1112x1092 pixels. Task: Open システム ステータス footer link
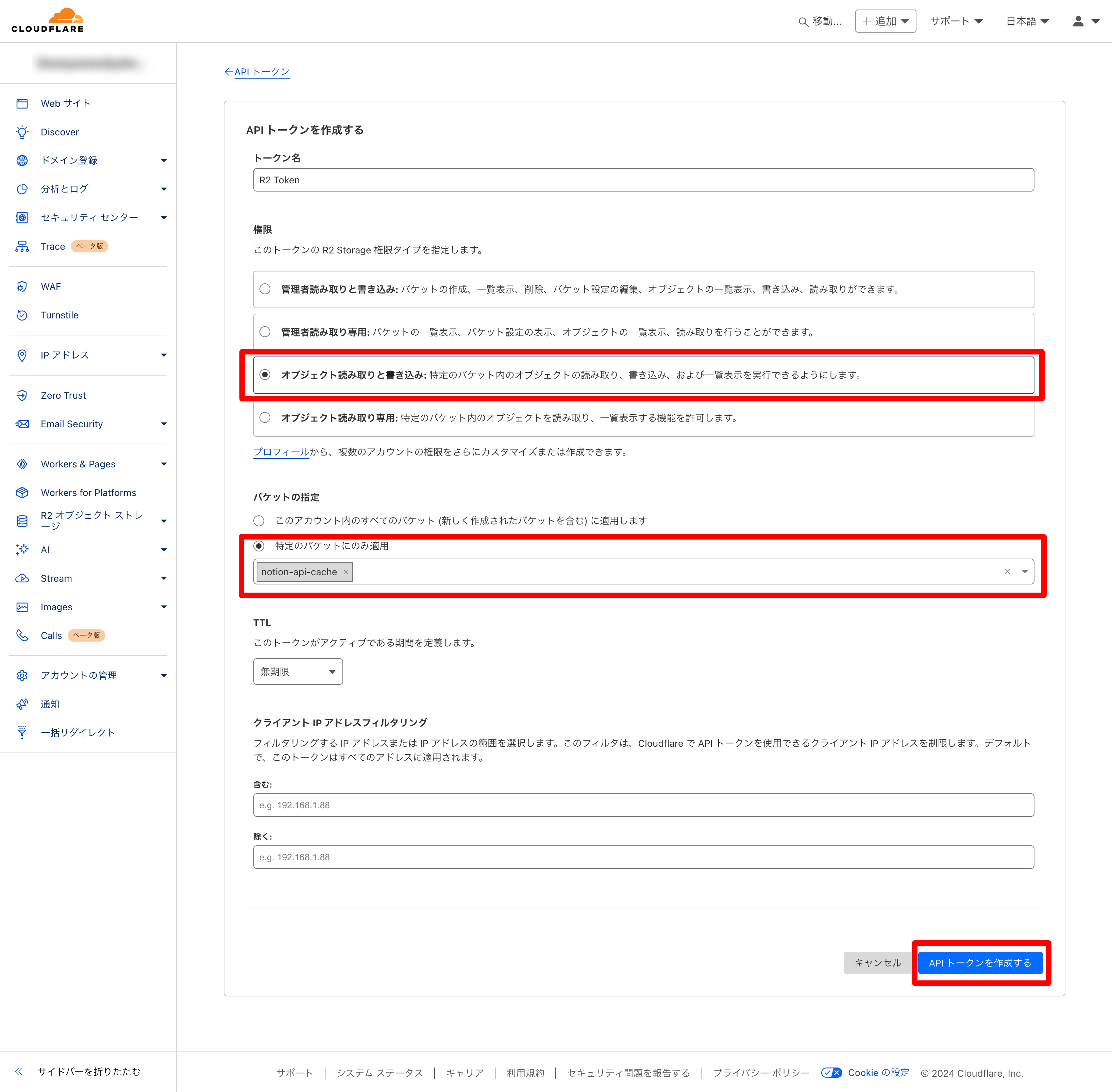[380, 1073]
